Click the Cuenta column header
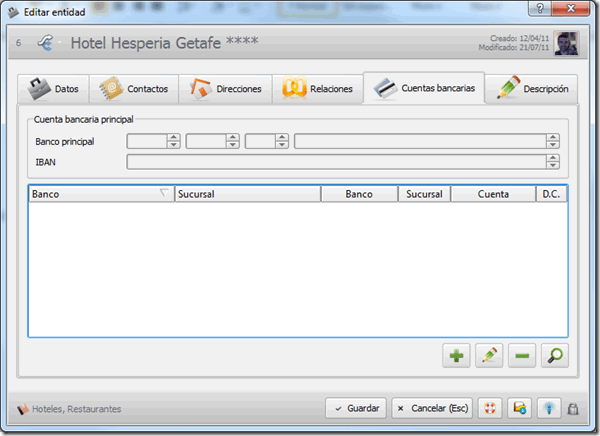600x436 pixels. (493, 194)
